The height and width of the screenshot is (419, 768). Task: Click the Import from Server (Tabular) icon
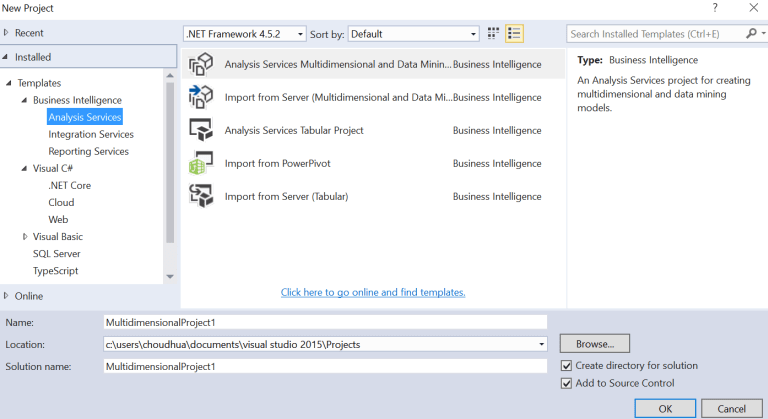(201, 196)
